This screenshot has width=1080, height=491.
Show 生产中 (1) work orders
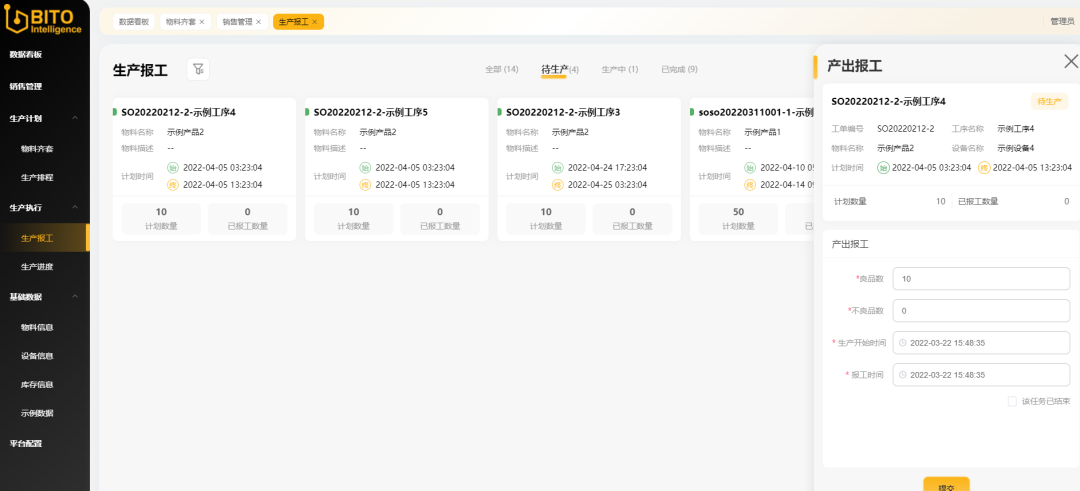click(x=620, y=70)
